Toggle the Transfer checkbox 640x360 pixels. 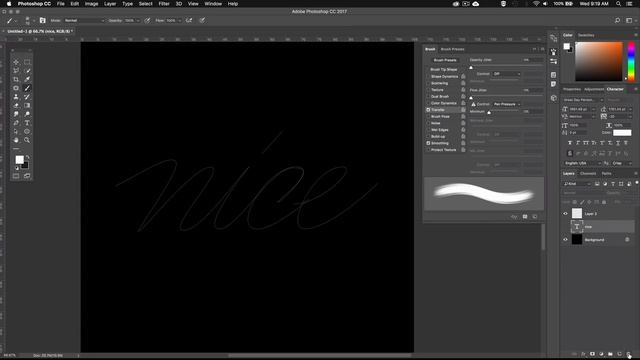[428, 110]
